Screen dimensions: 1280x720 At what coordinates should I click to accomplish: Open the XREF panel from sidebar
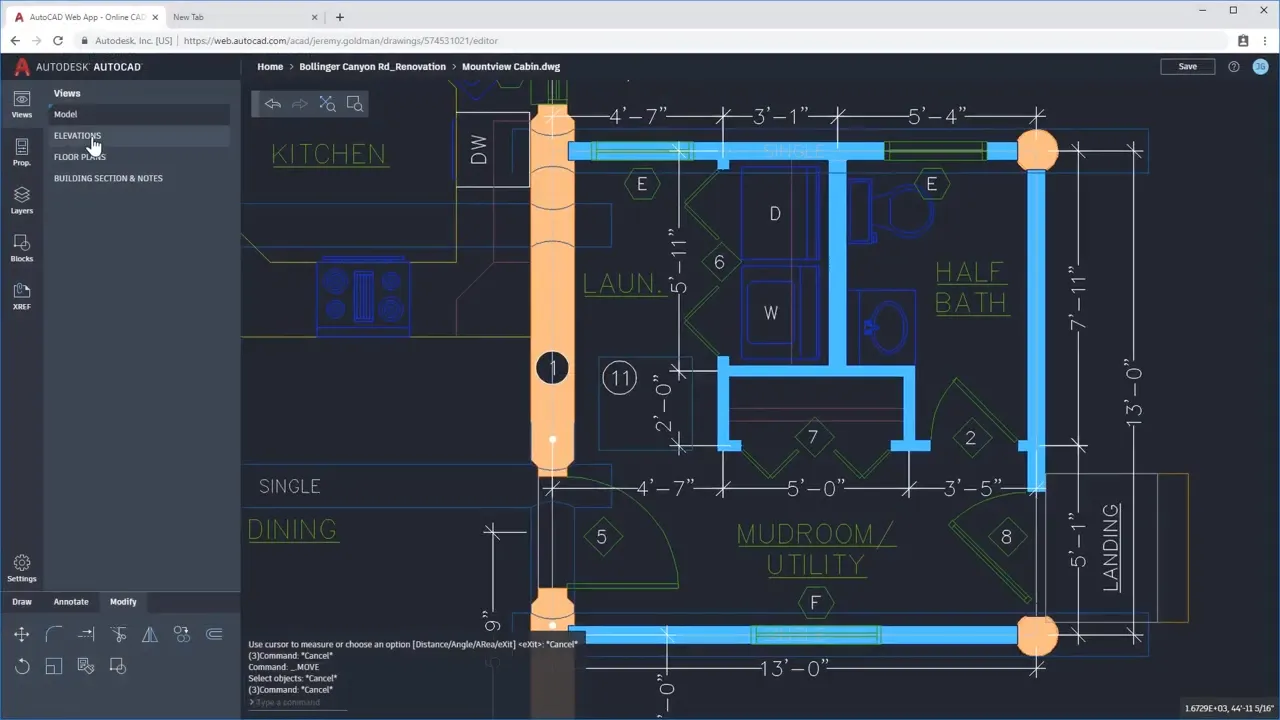[21, 296]
